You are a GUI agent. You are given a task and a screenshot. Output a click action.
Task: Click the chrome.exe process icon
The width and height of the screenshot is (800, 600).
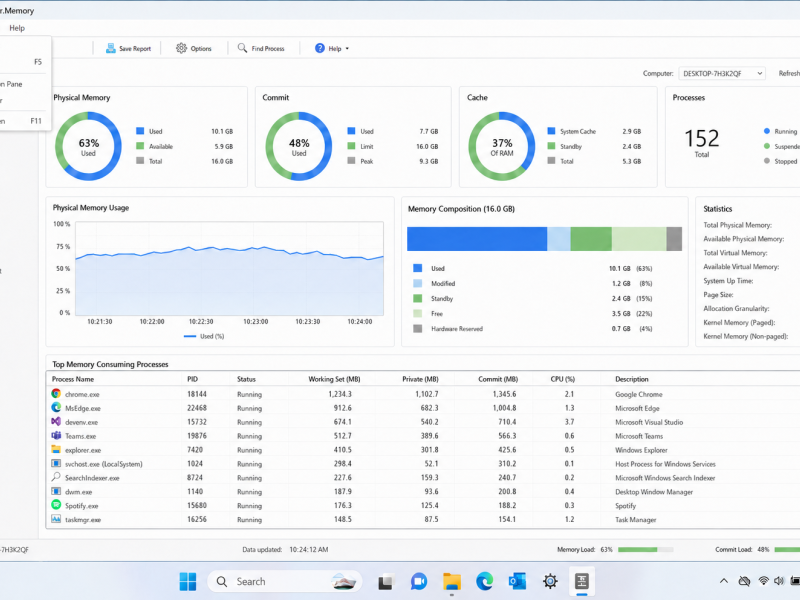(56, 393)
